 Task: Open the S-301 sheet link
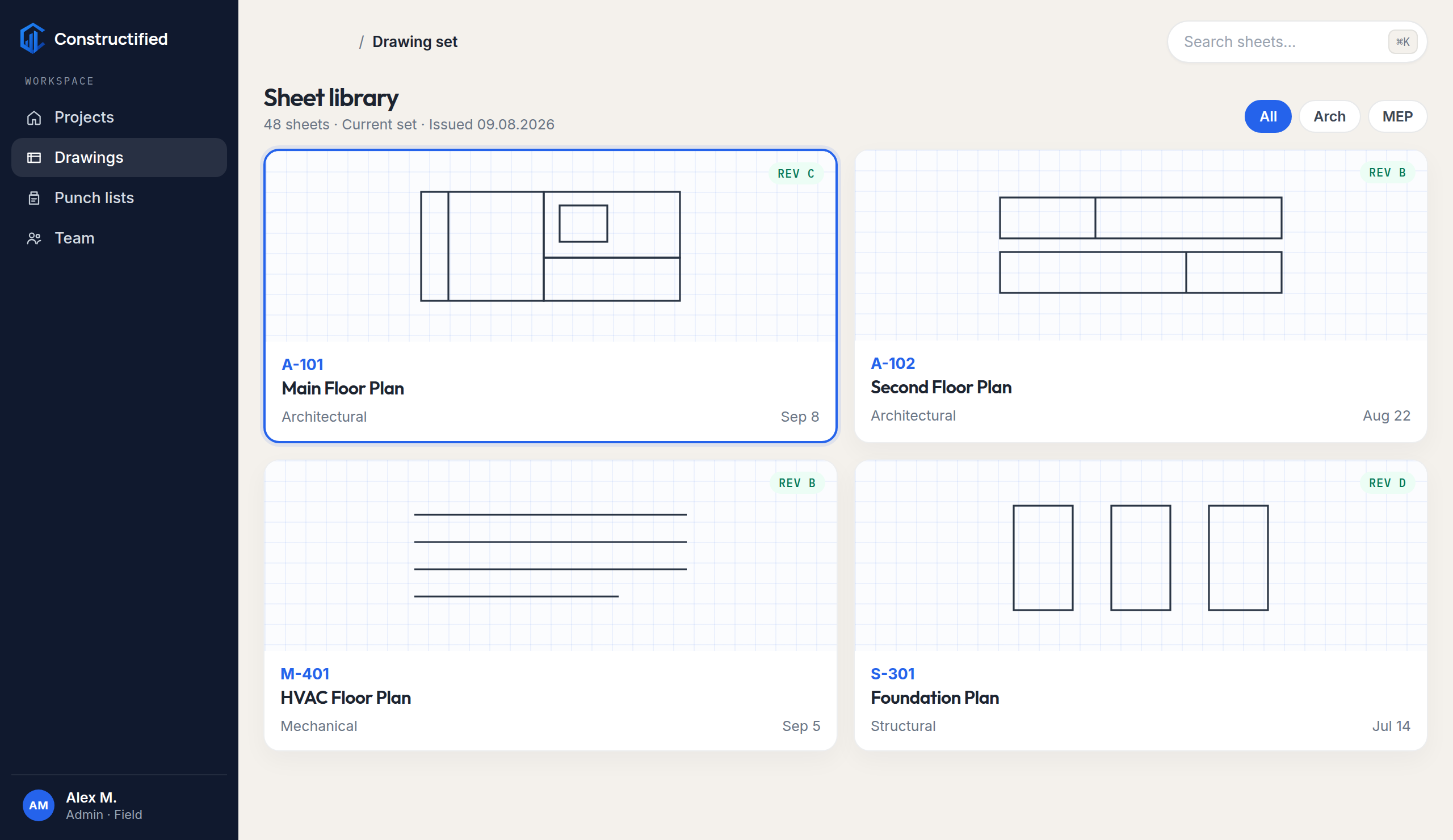click(893, 673)
